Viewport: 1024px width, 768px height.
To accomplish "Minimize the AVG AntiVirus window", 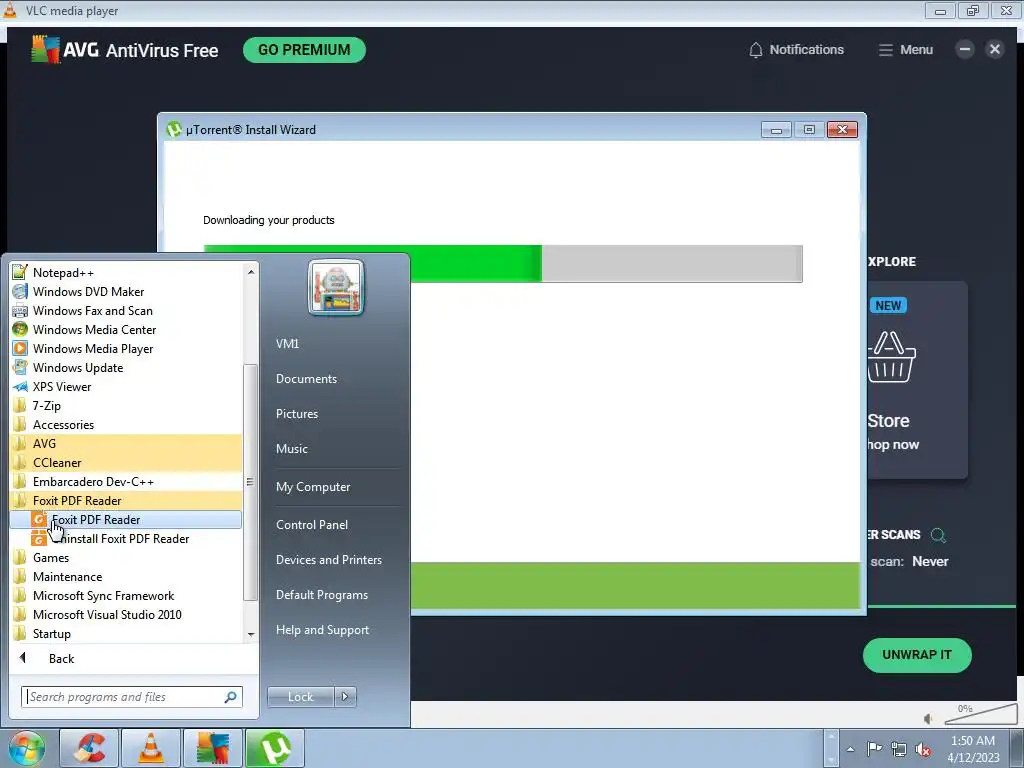I will click(x=965, y=49).
